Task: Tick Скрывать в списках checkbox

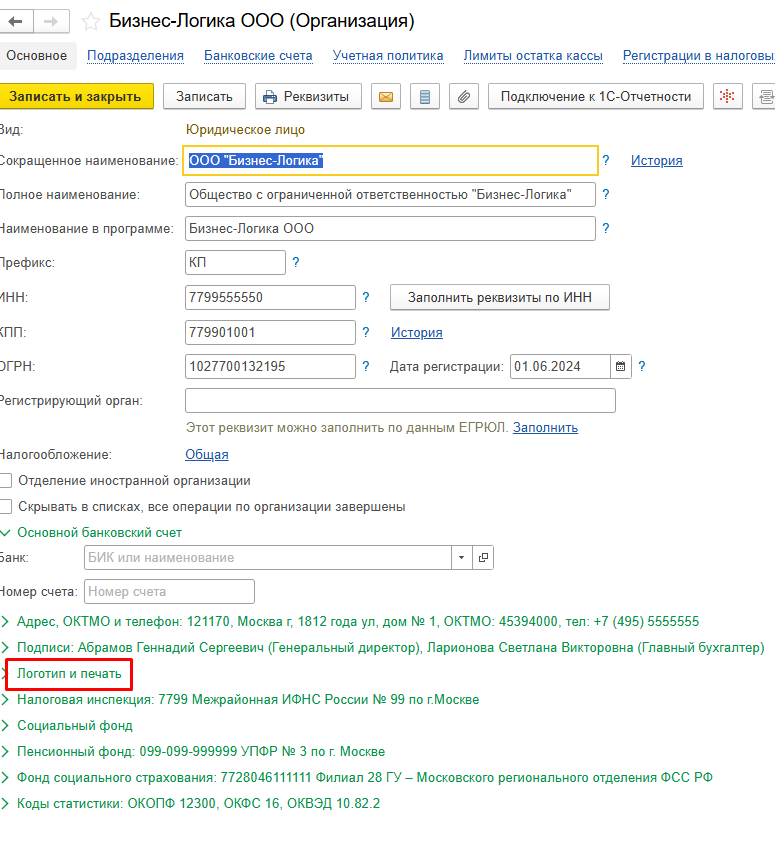Action: pyautogui.click(x=6, y=506)
